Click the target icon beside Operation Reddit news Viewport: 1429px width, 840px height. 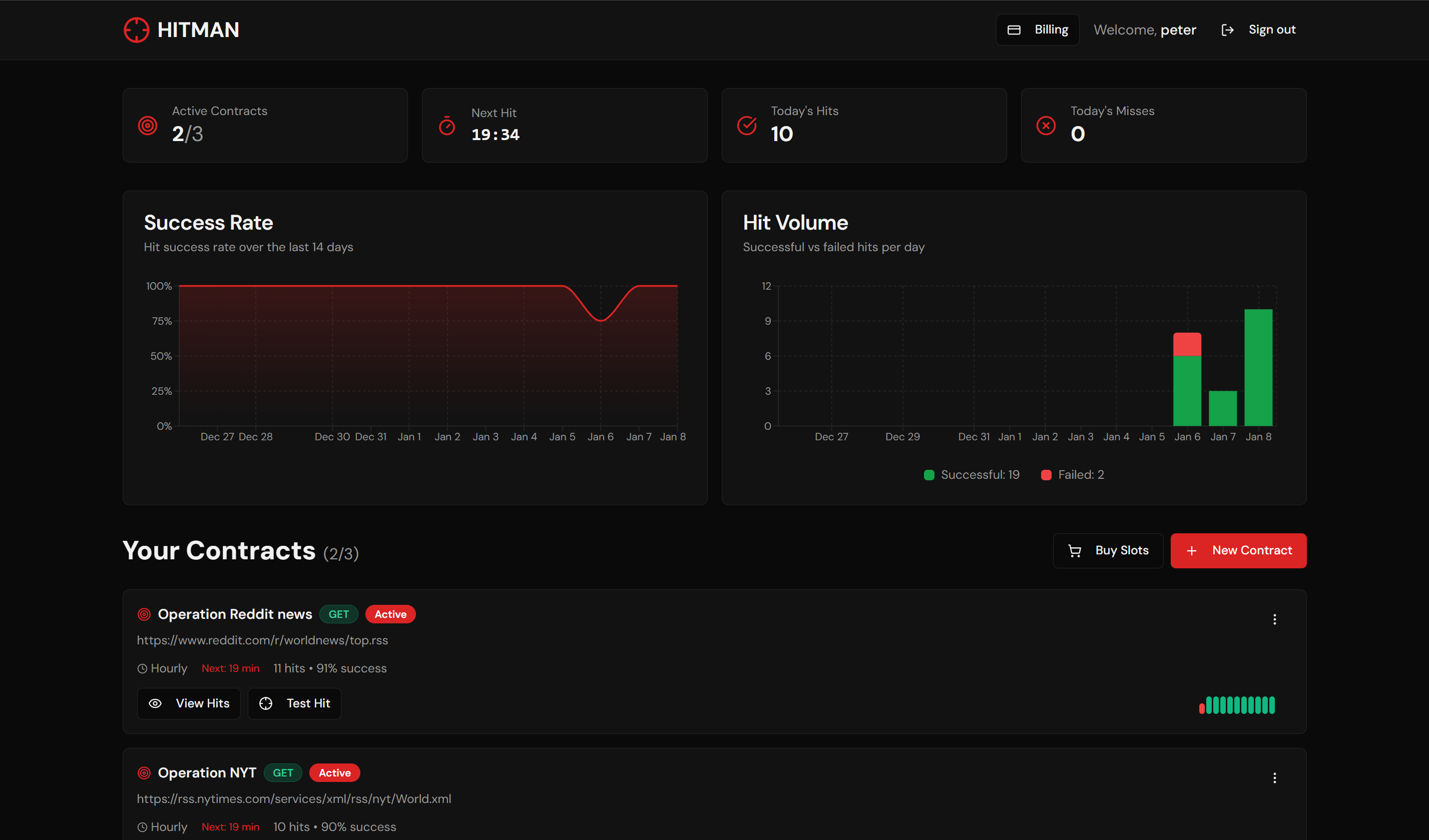tap(144, 614)
